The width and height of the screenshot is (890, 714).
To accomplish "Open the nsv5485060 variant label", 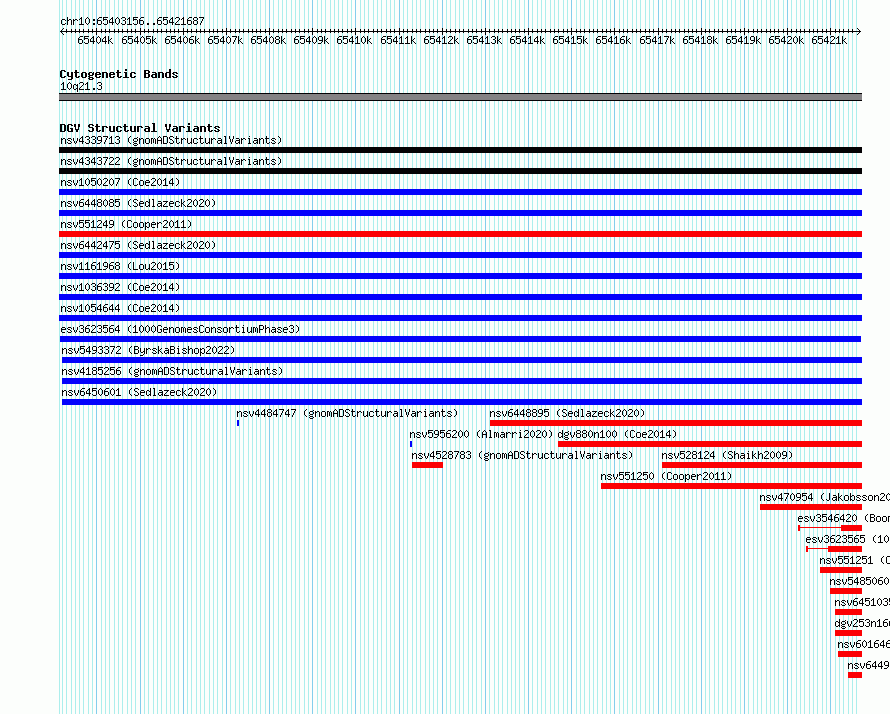I will pyautogui.click(x=859, y=581).
